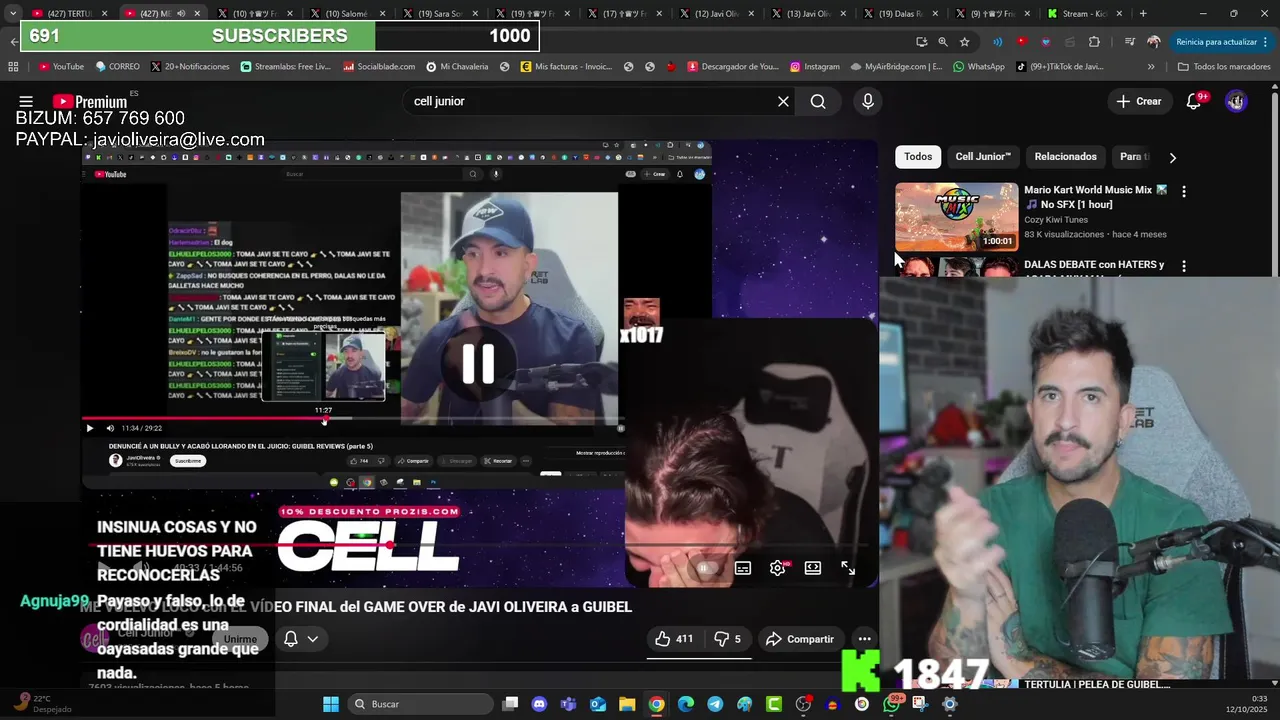
Task: Toggle autoplay switch in the player
Action: [x=704, y=568]
